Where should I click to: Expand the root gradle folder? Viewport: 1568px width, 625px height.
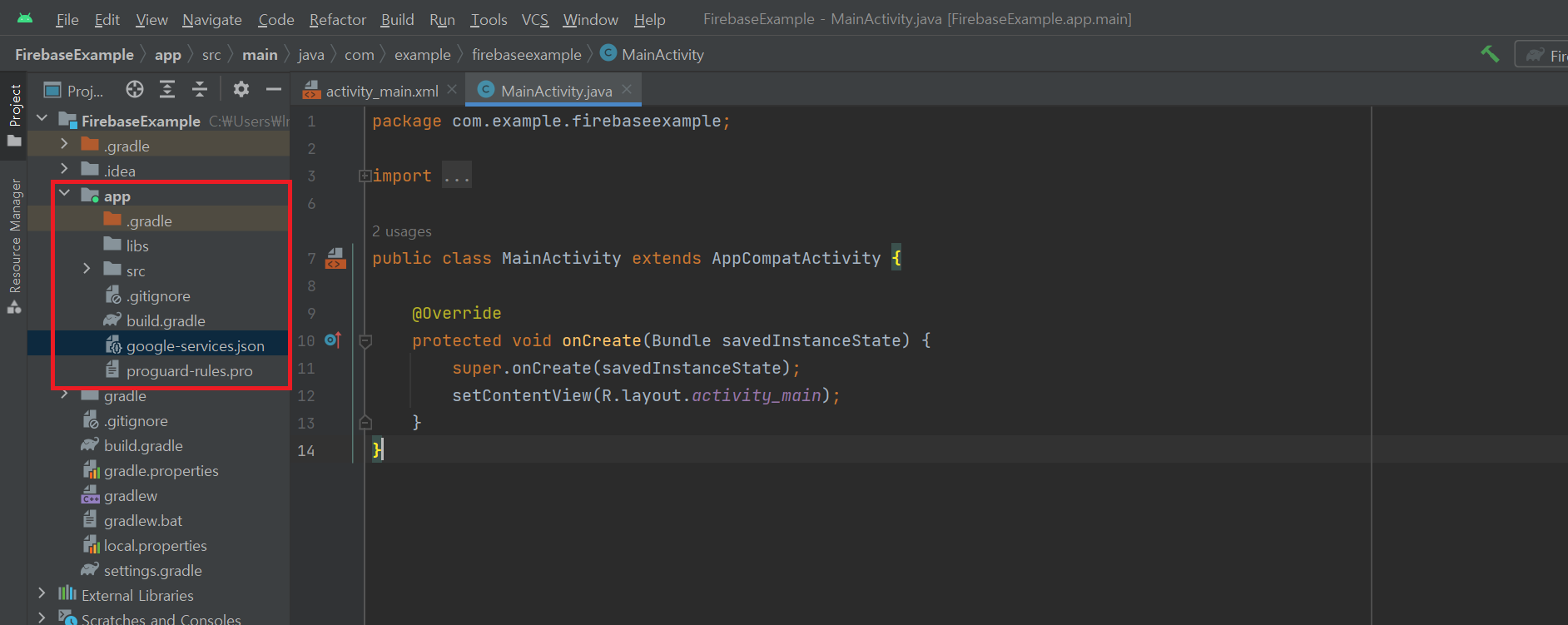(x=64, y=394)
